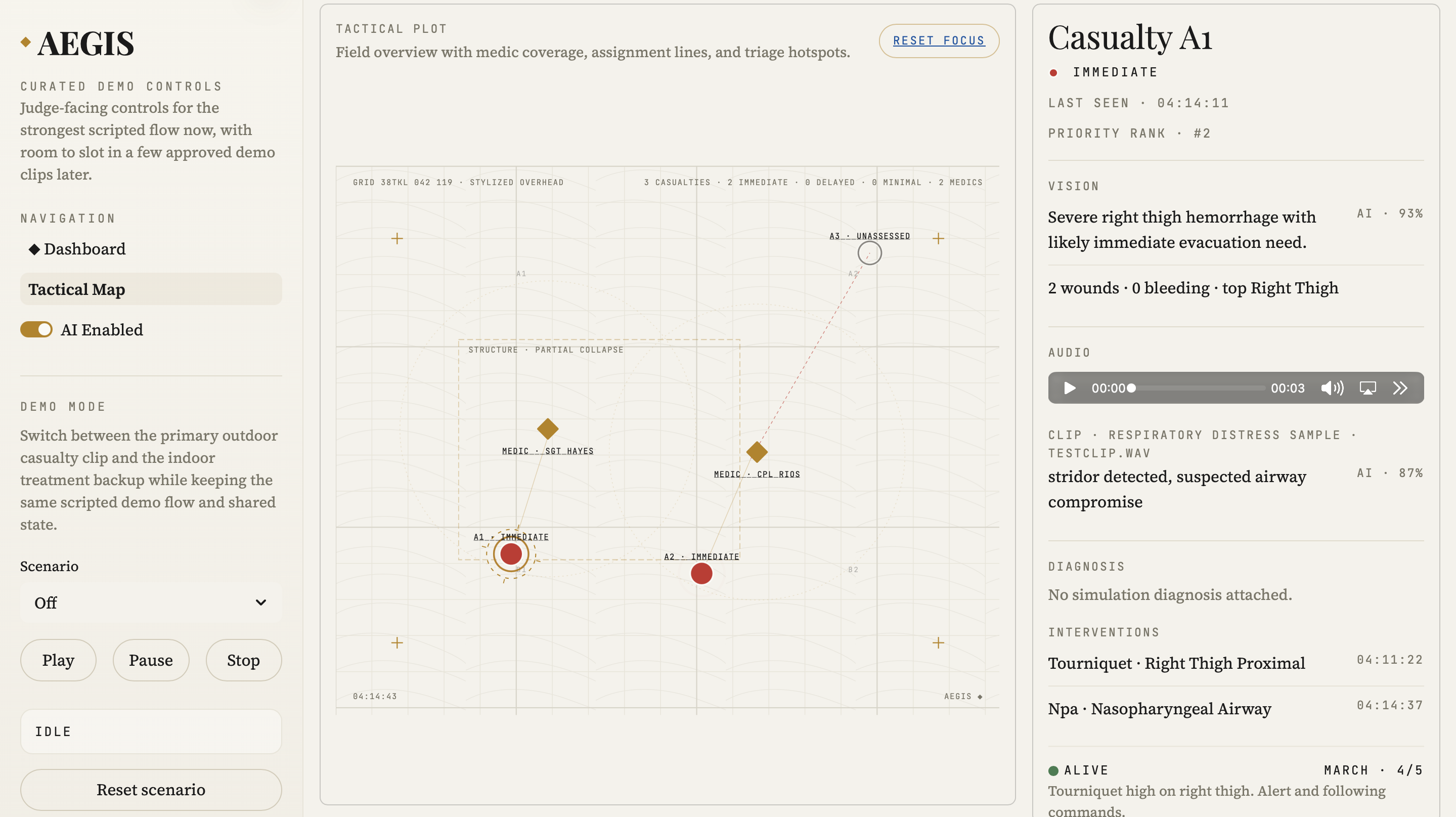The image size is (1456, 817).
Task: Select the A2 Immediate red casualty dot
Action: [x=701, y=573]
